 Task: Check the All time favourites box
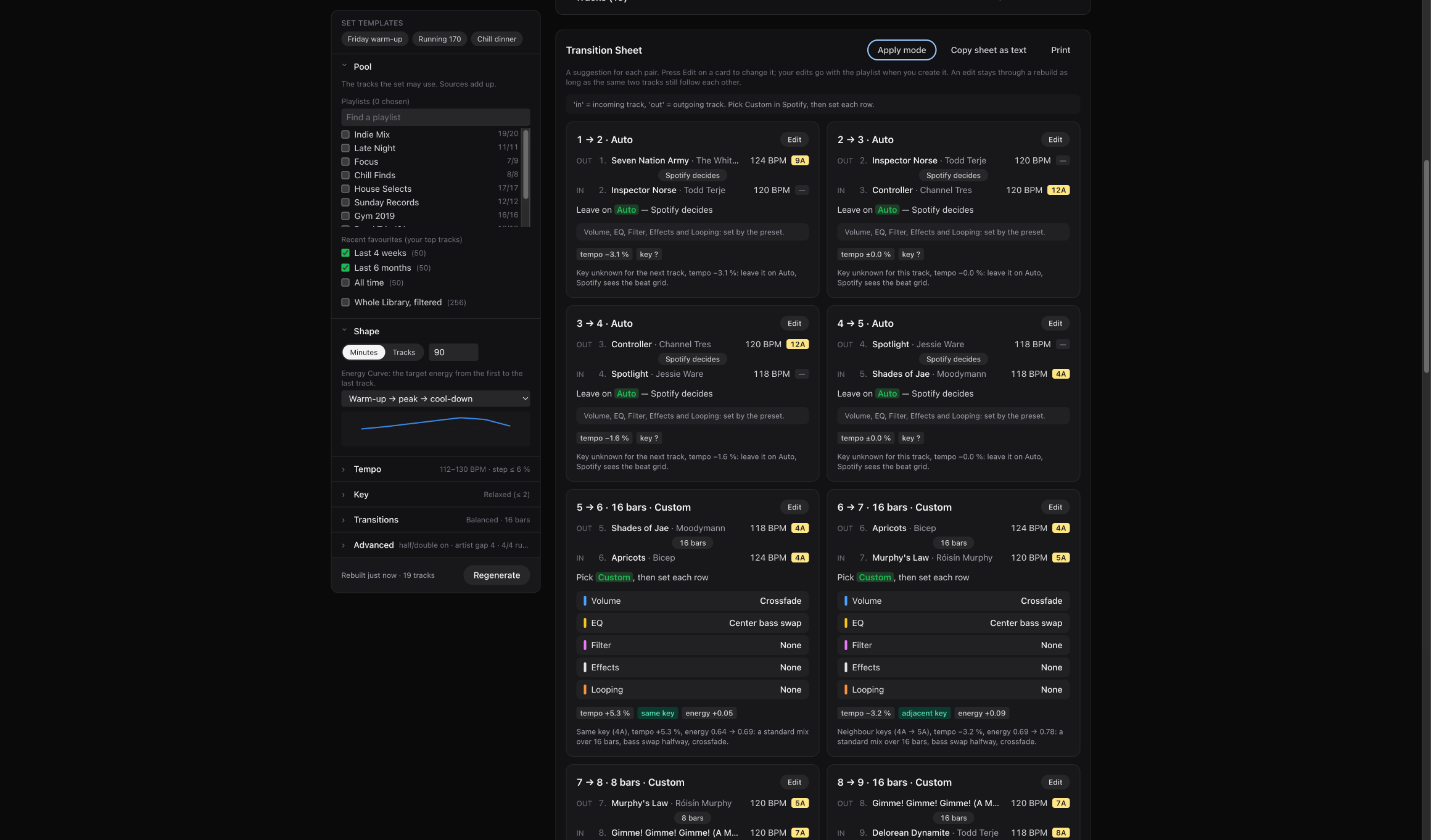pos(346,283)
